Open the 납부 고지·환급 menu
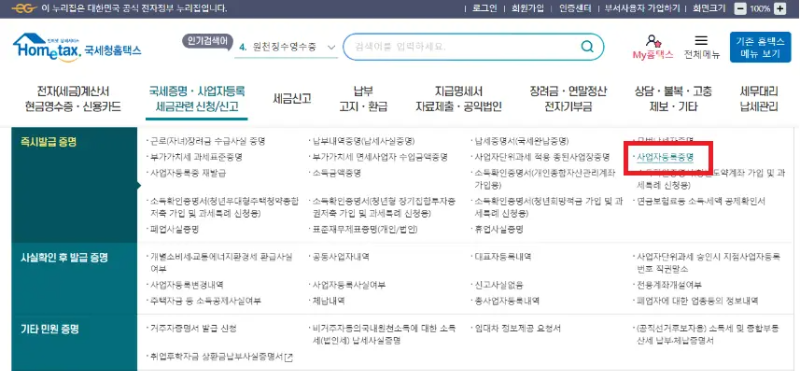 click(x=363, y=99)
